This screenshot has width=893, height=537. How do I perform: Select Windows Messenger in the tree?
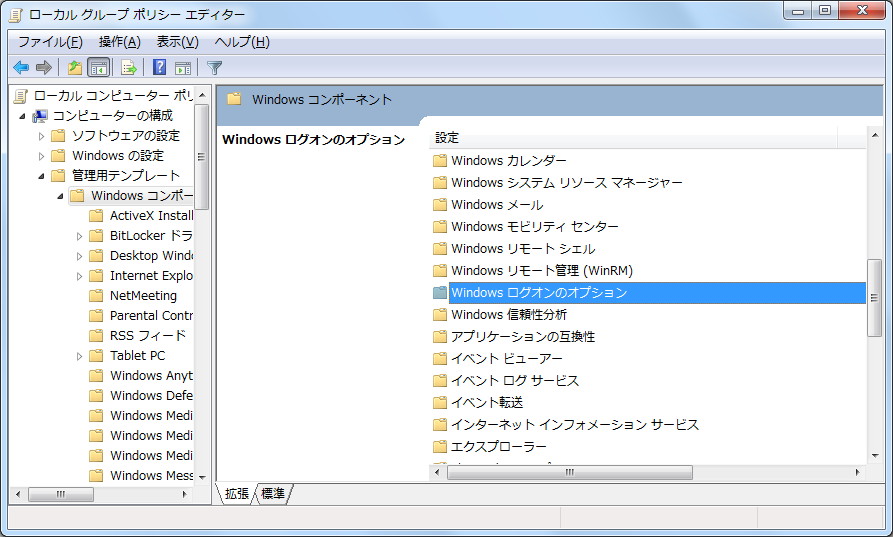pos(151,475)
